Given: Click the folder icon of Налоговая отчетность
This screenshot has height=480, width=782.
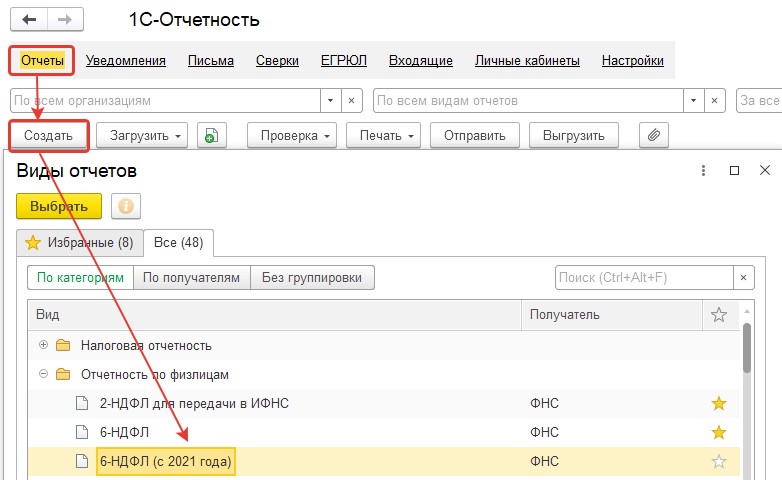Looking at the screenshot, I should [x=63, y=345].
